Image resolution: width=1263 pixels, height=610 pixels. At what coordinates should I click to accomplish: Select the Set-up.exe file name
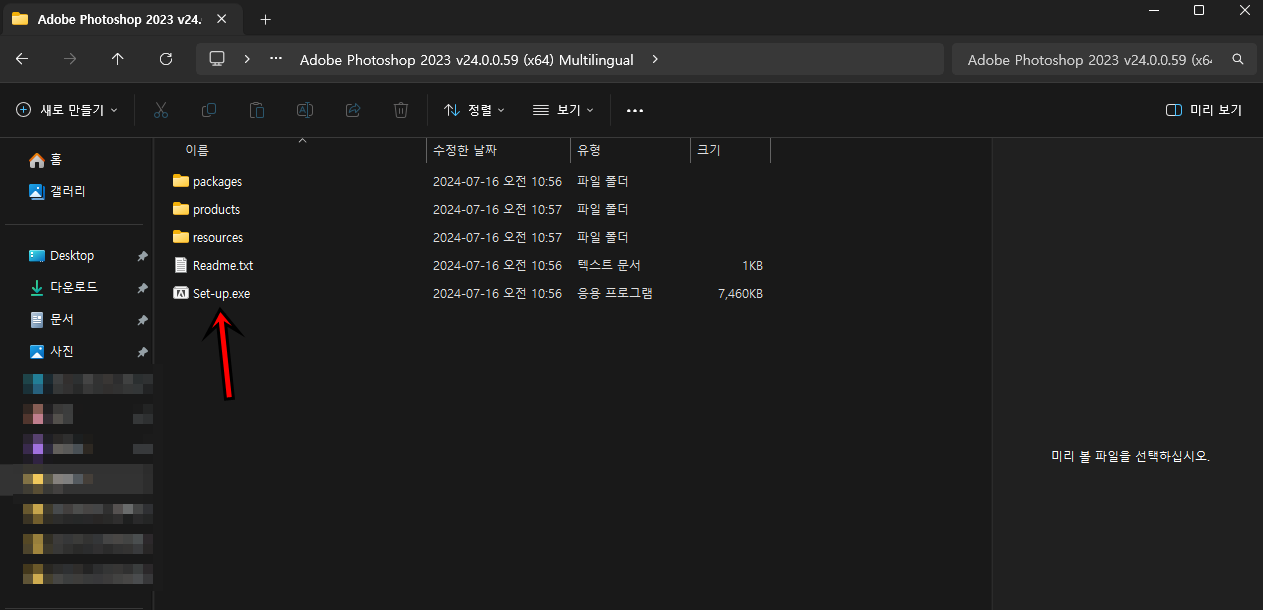pyautogui.click(x=221, y=293)
